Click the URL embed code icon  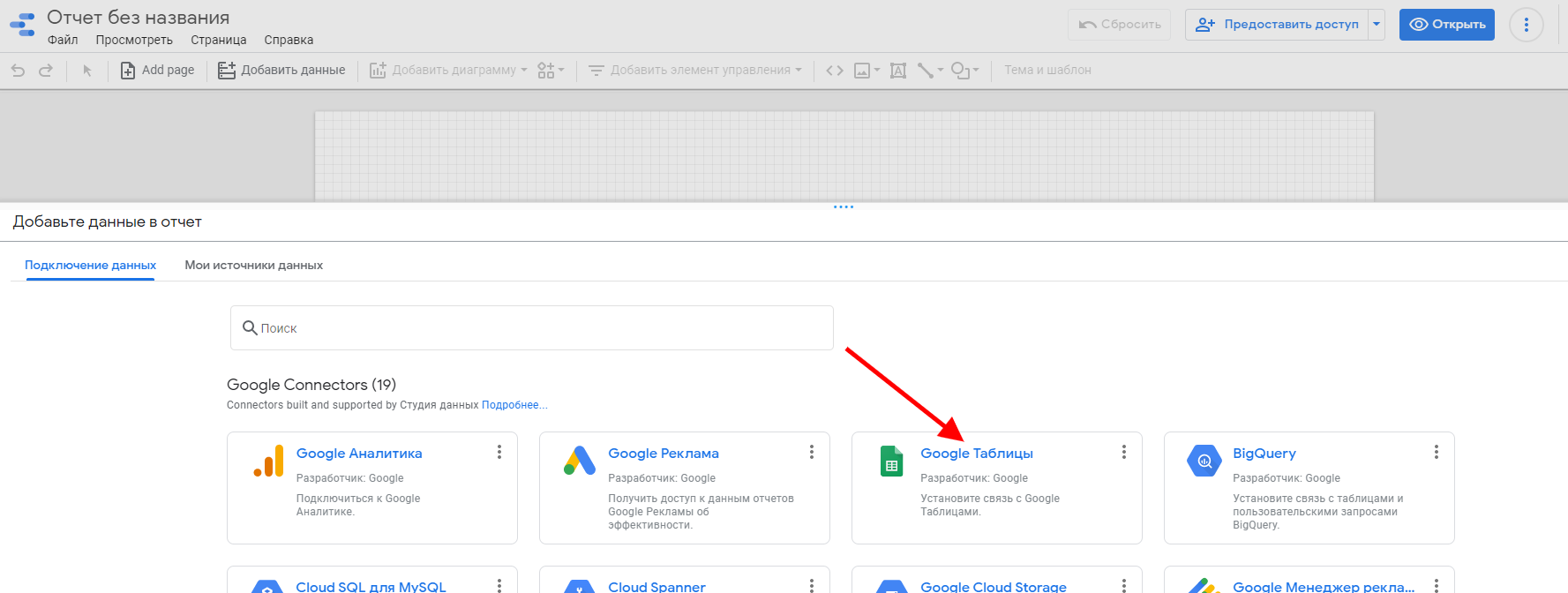point(835,71)
